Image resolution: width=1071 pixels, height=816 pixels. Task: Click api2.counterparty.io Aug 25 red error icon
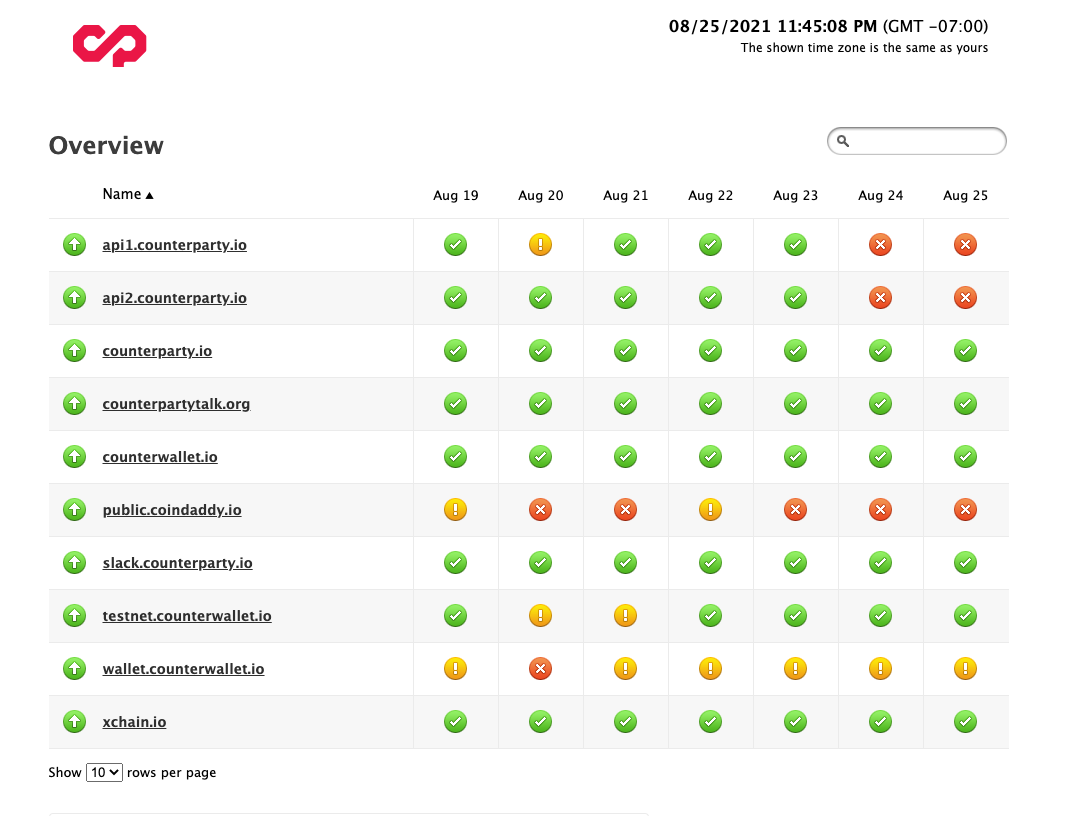[x=965, y=298]
